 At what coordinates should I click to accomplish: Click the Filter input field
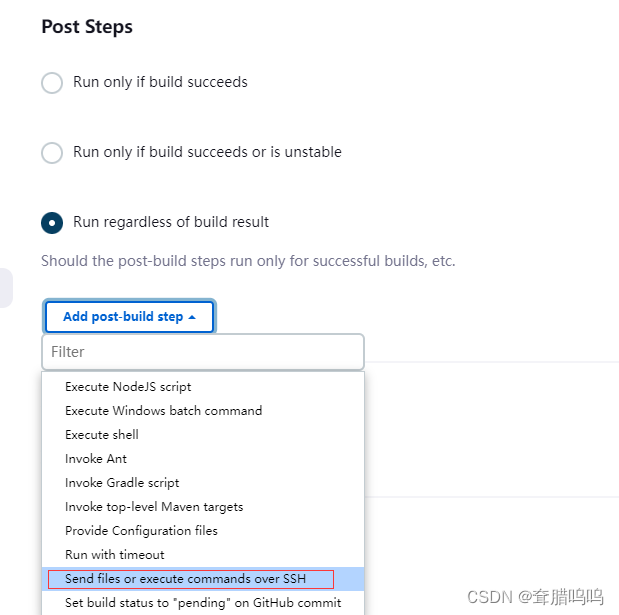coord(203,352)
